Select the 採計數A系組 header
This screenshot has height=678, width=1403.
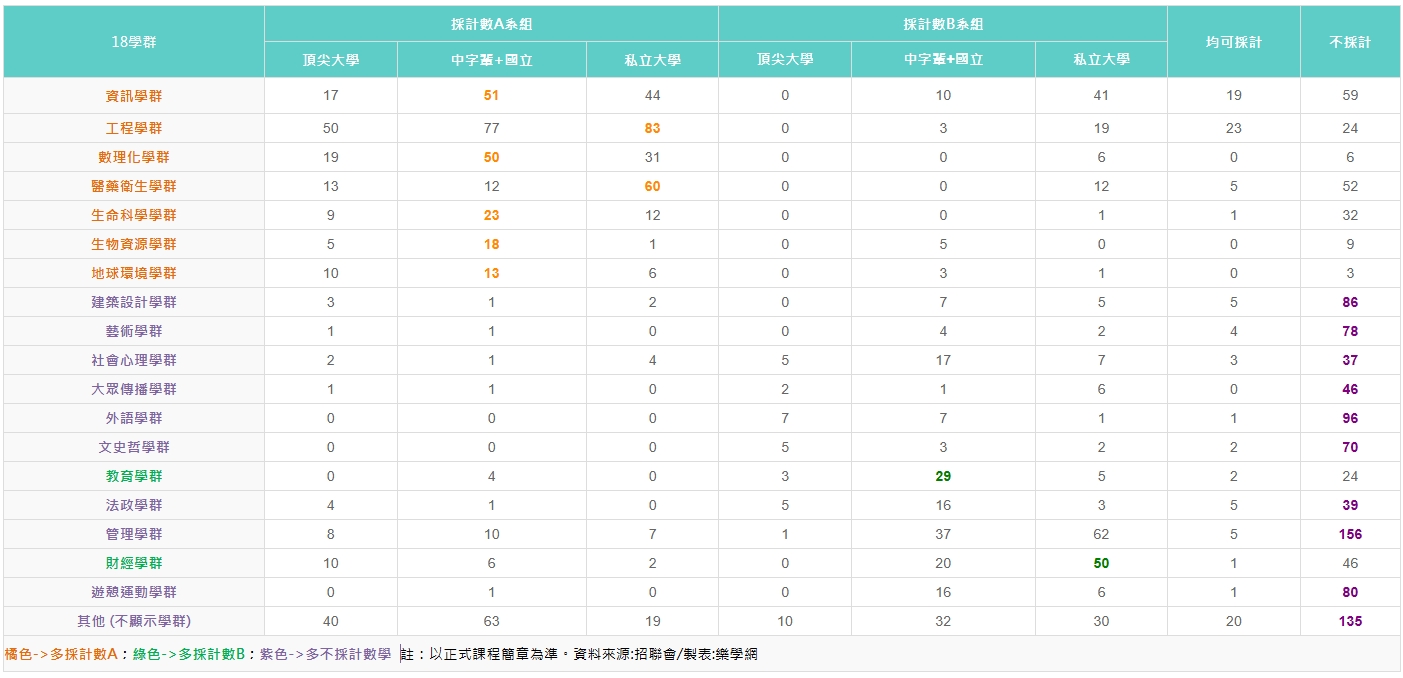pos(491,24)
